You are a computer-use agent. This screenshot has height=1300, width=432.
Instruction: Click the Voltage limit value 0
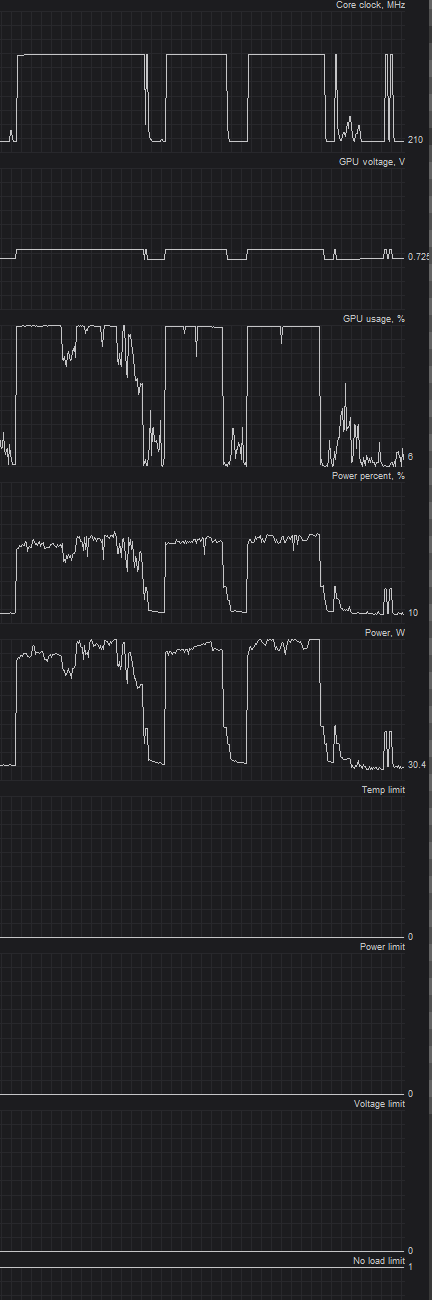pyautogui.click(x=410, y=1251)
